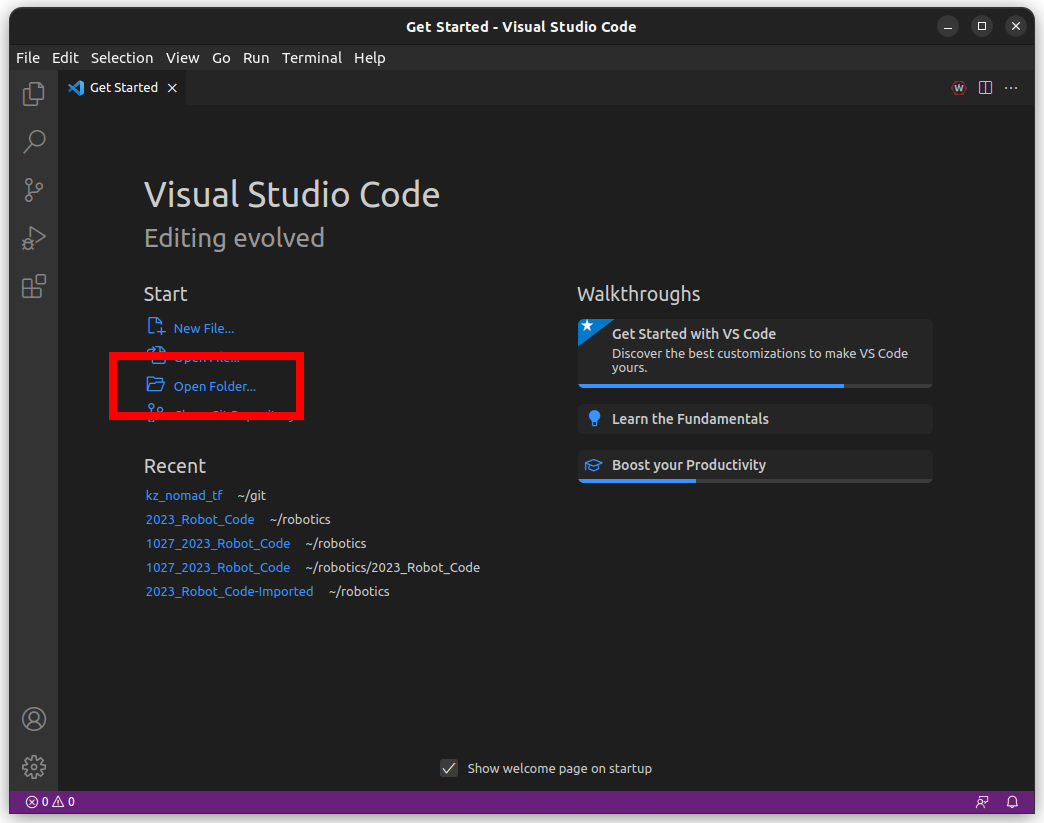Open the Selection menu

pos(122,58)
